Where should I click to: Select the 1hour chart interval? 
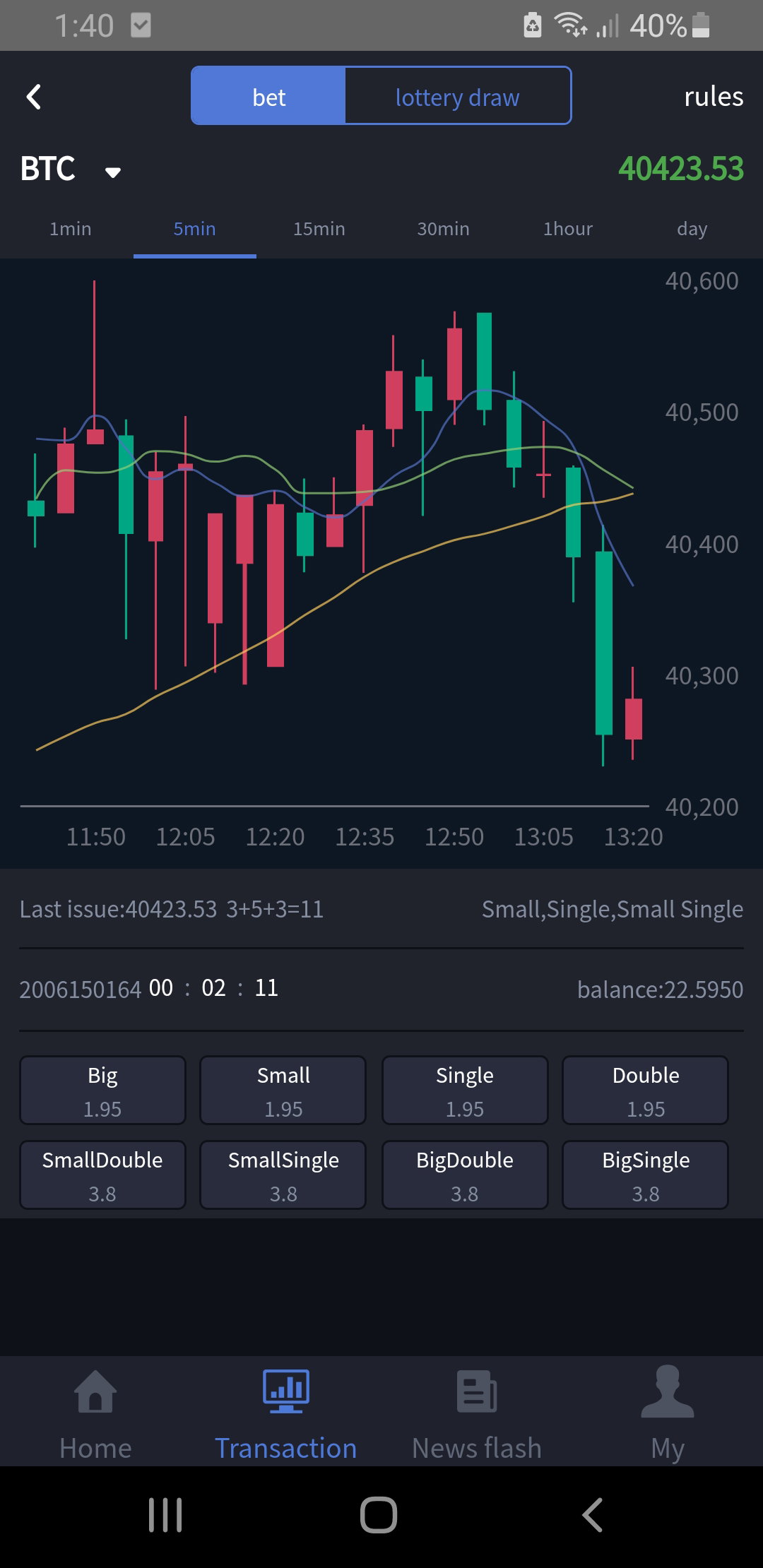tap(567, 229)
